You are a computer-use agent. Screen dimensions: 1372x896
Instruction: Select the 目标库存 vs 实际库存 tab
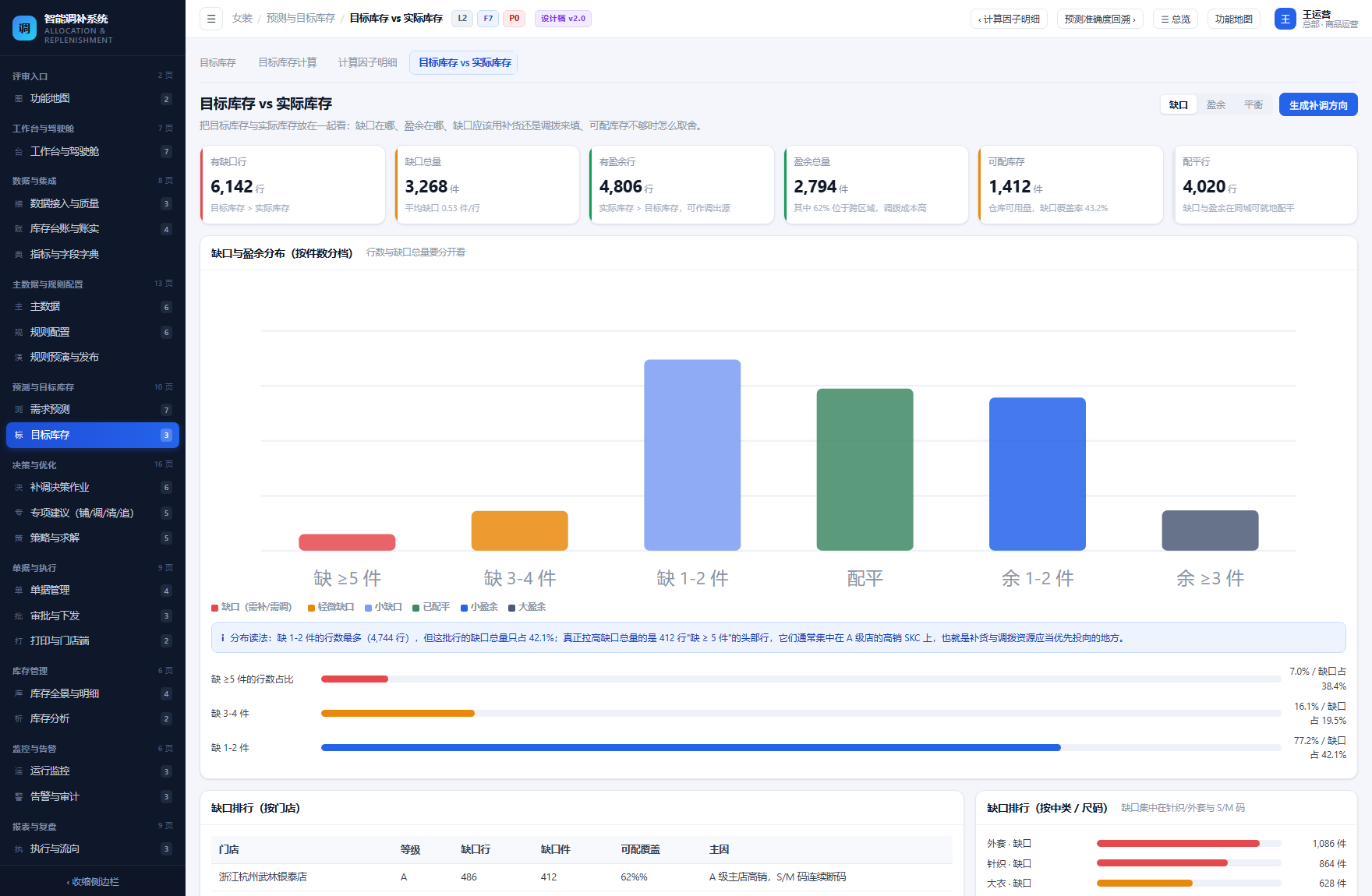(464, 62)
